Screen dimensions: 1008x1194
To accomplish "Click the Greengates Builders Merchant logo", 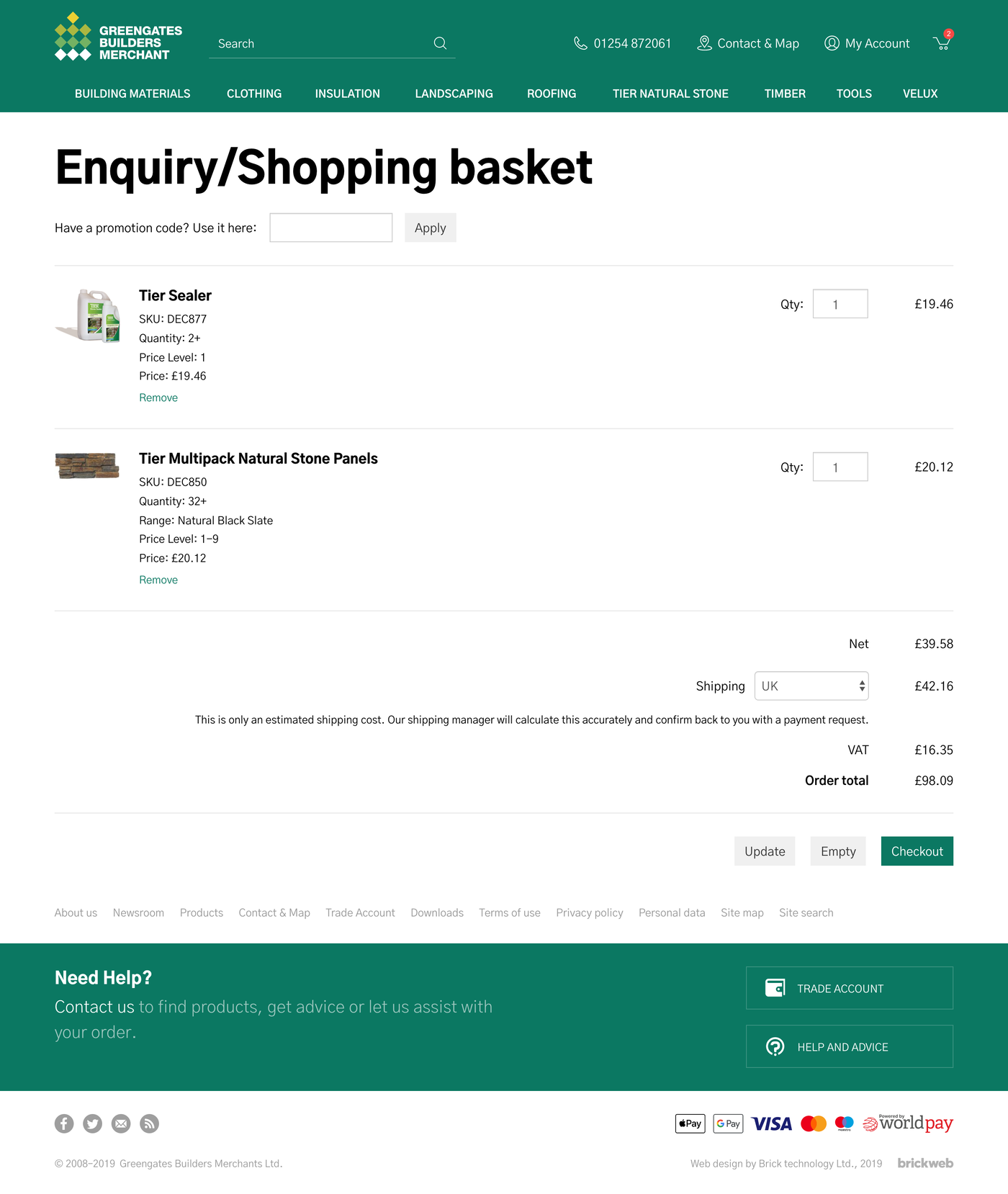I will coord(119,37).
